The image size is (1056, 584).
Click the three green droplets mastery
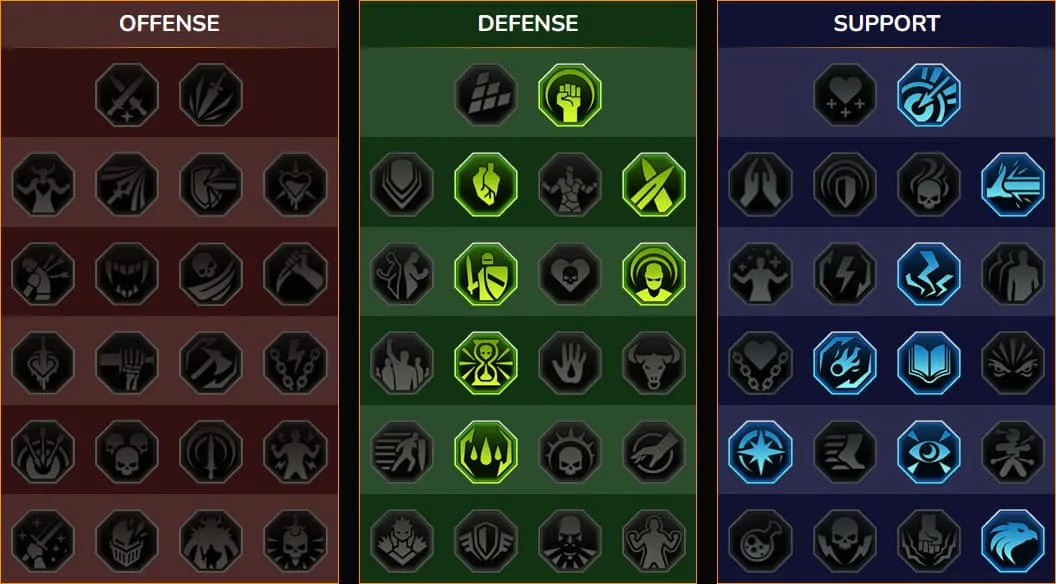[x=486, y=452]
